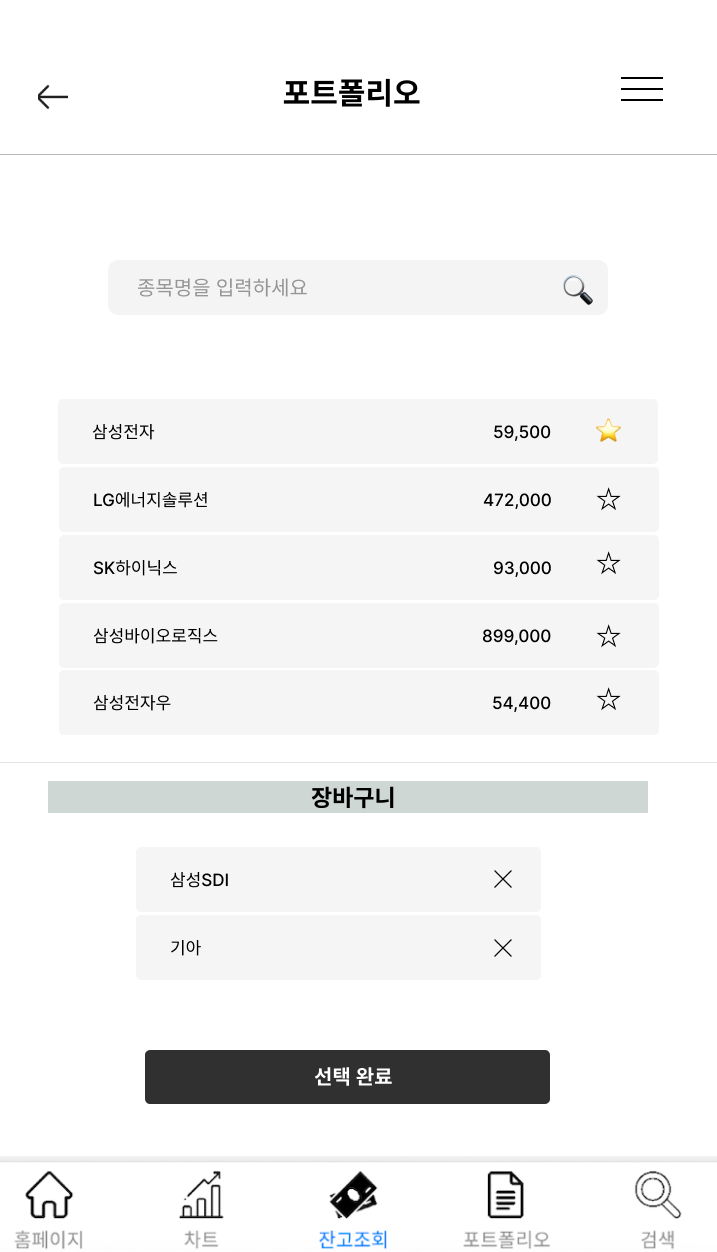Select the 장바구니 section header
Screen dimensions: 717x1252
[x=348, y=797]
